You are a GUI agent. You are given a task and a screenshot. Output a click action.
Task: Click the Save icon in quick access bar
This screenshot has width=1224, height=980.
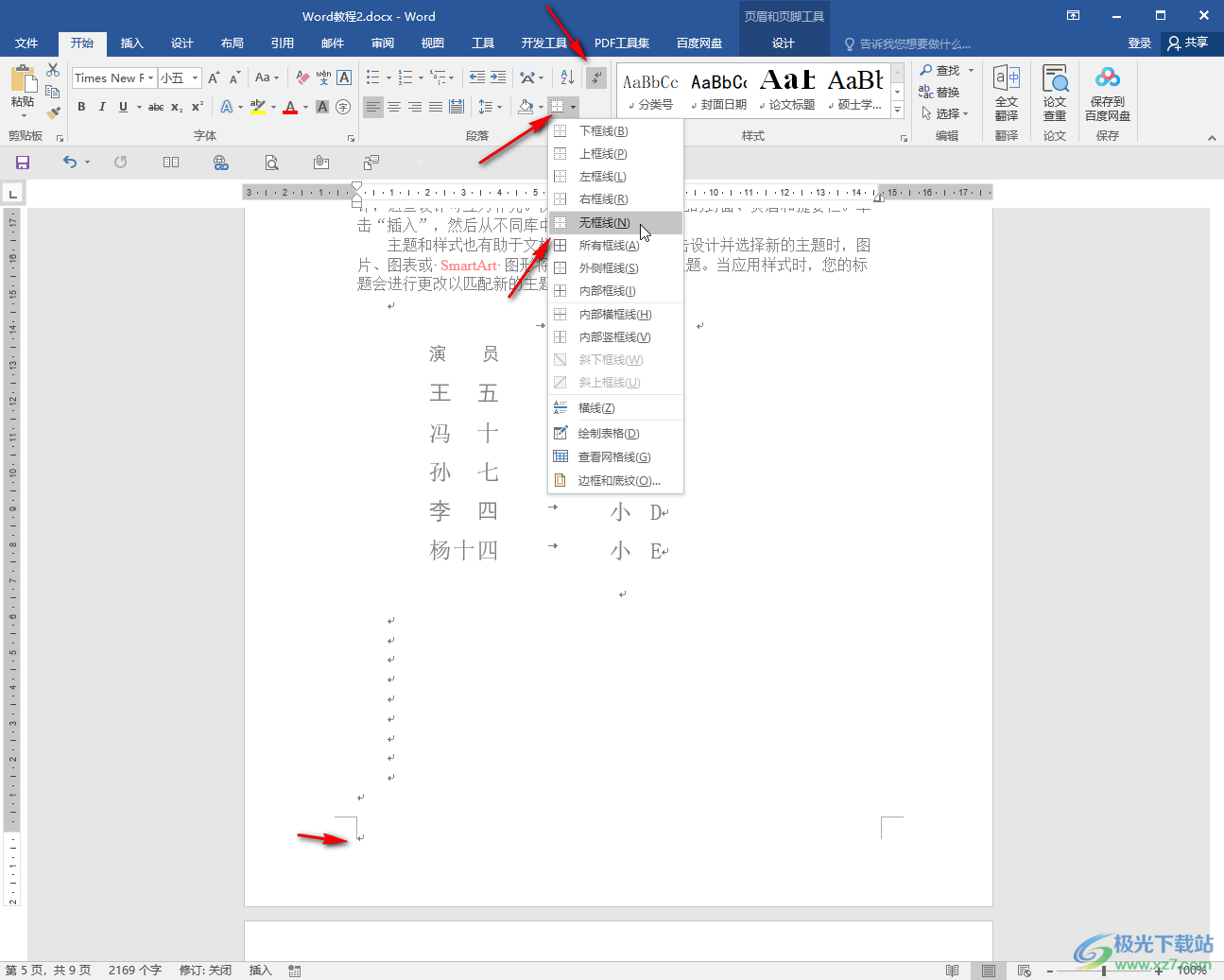click(x=23, y=163)
